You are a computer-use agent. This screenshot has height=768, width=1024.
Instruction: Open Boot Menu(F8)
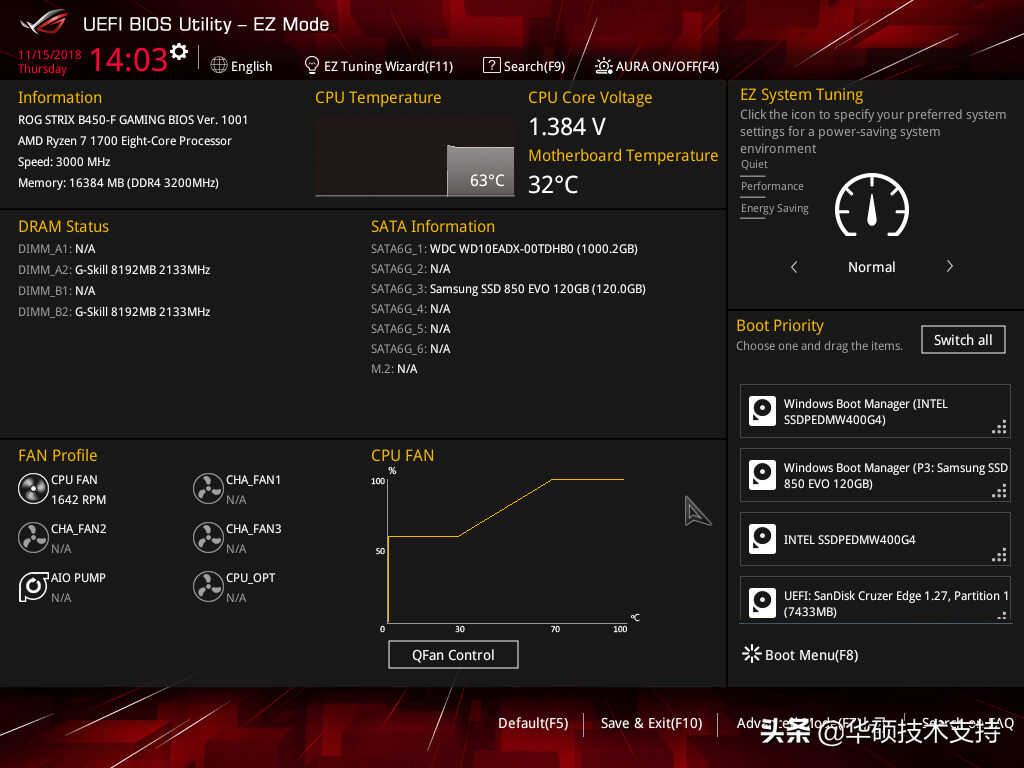(x=811, y=655)
